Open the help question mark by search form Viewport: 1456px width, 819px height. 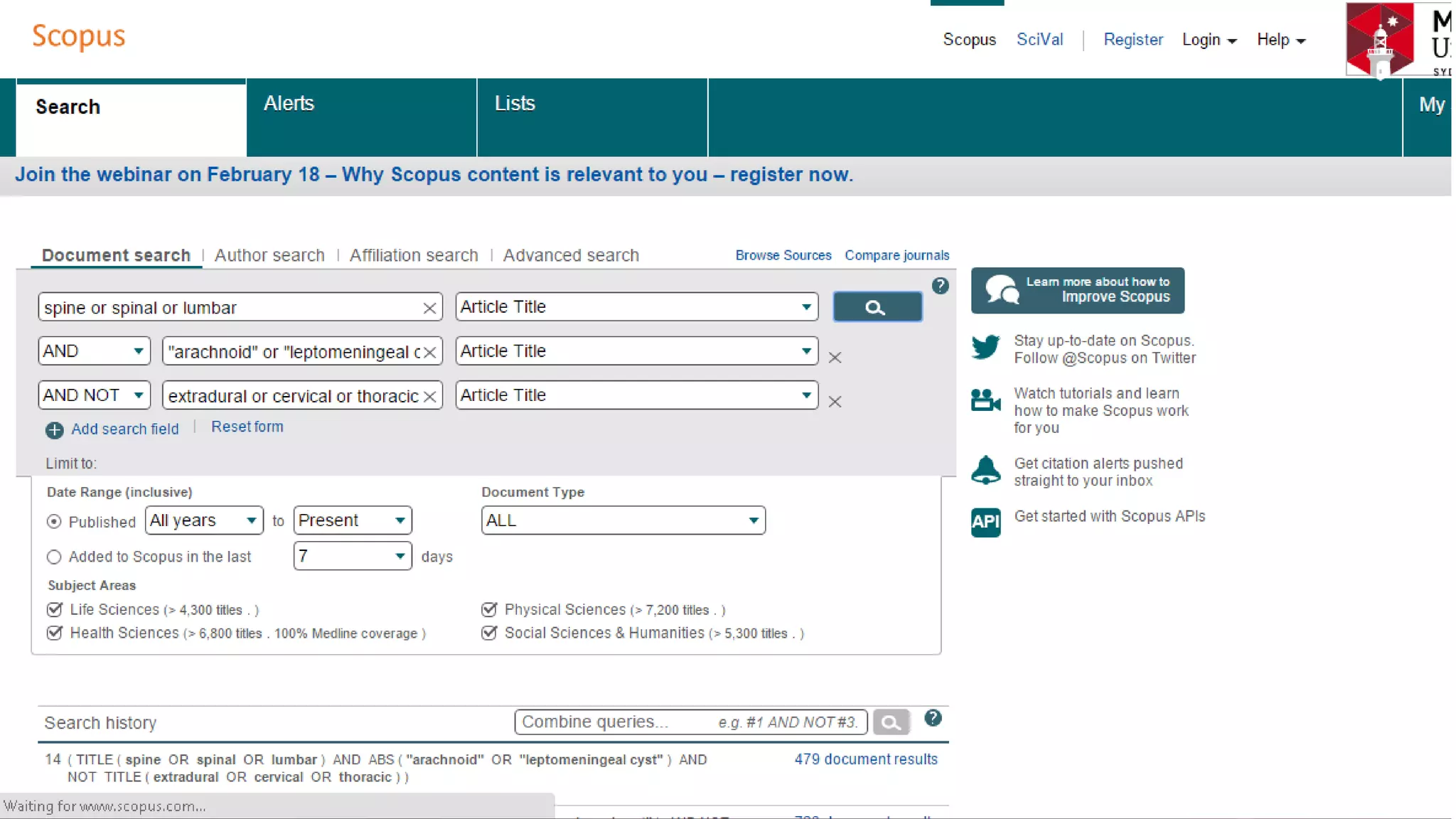[x=940, y=286]
